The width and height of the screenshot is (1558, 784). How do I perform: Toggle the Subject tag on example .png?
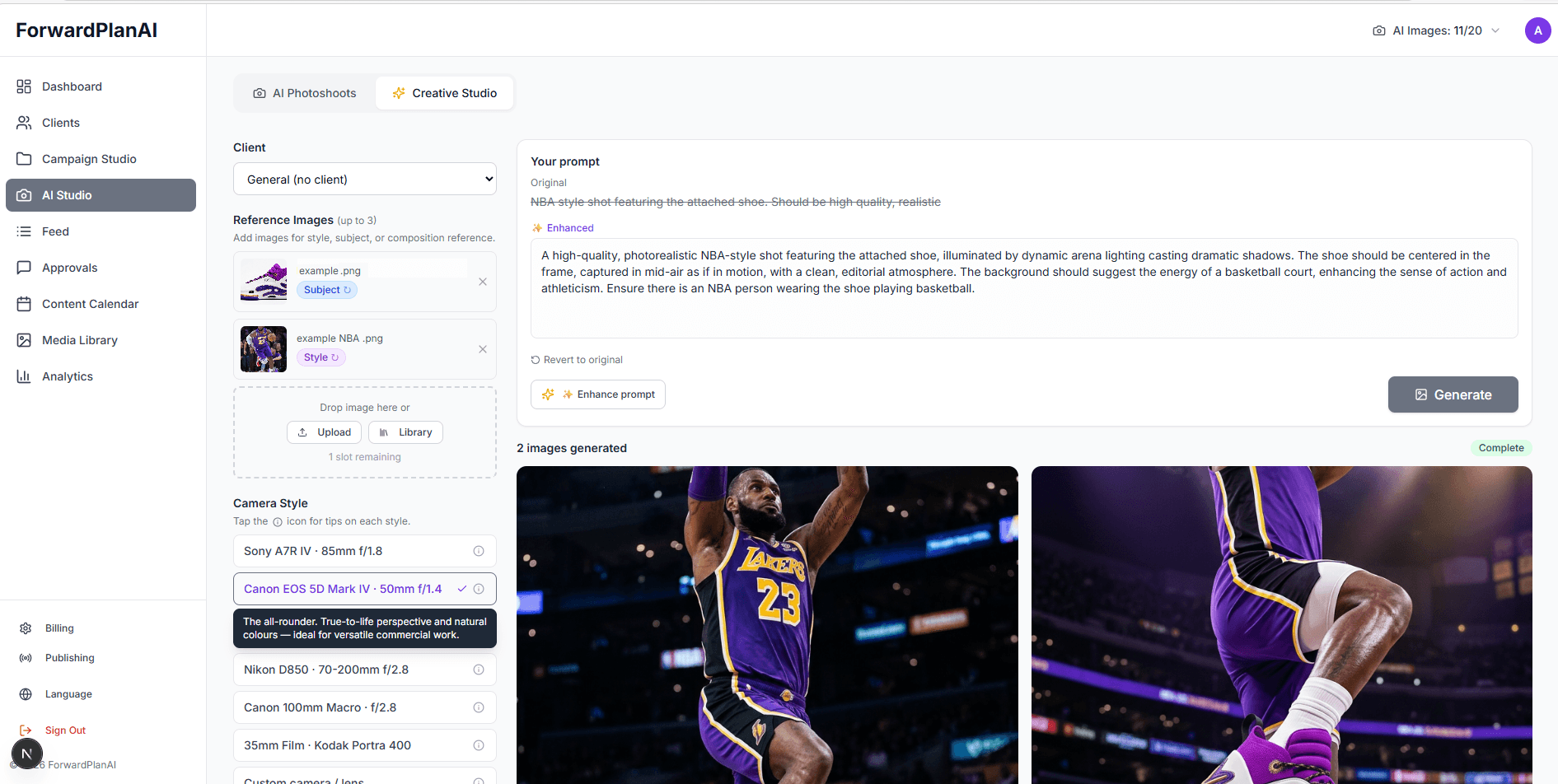click(327, 290)
